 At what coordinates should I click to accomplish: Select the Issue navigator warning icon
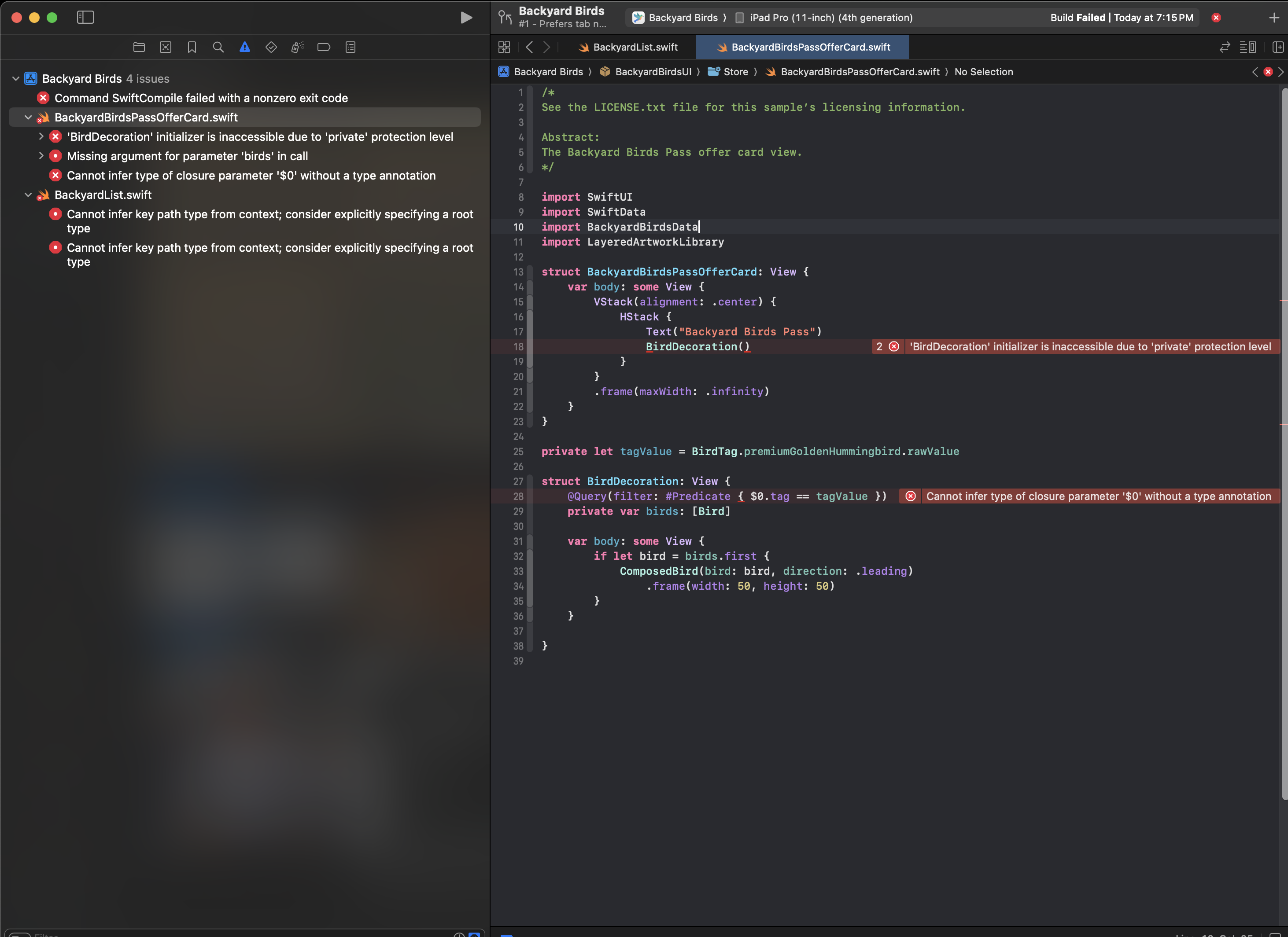(x=245, y=47)
